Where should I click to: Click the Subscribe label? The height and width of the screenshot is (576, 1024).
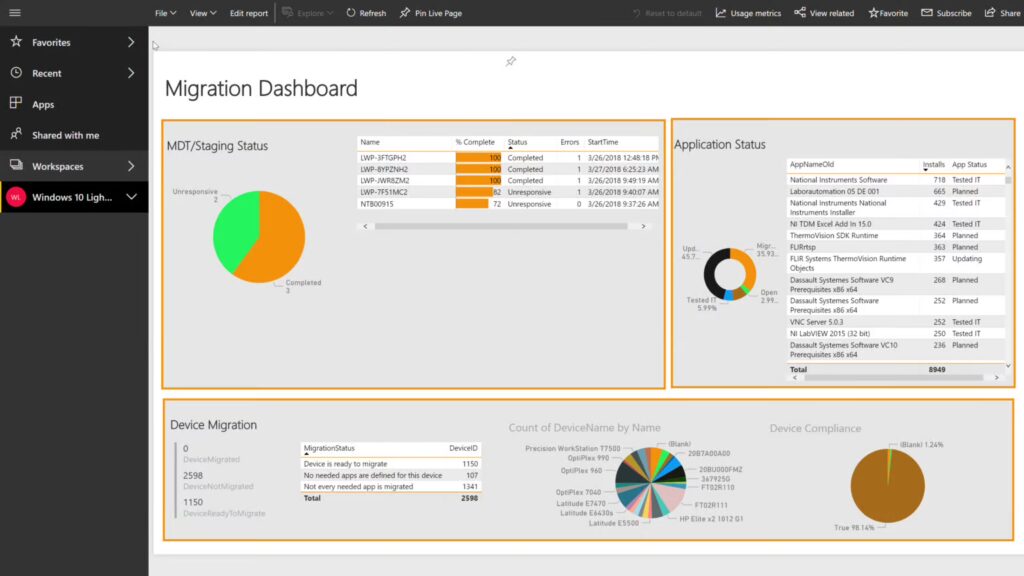click(x=953, y=13)
